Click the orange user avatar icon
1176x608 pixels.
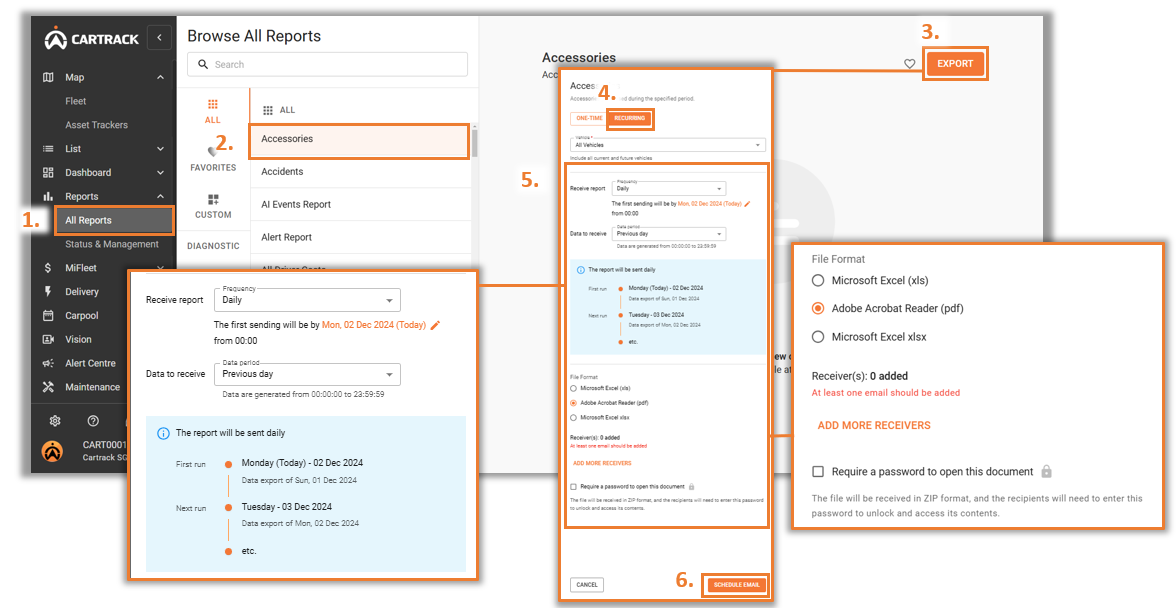click(52, 451)
